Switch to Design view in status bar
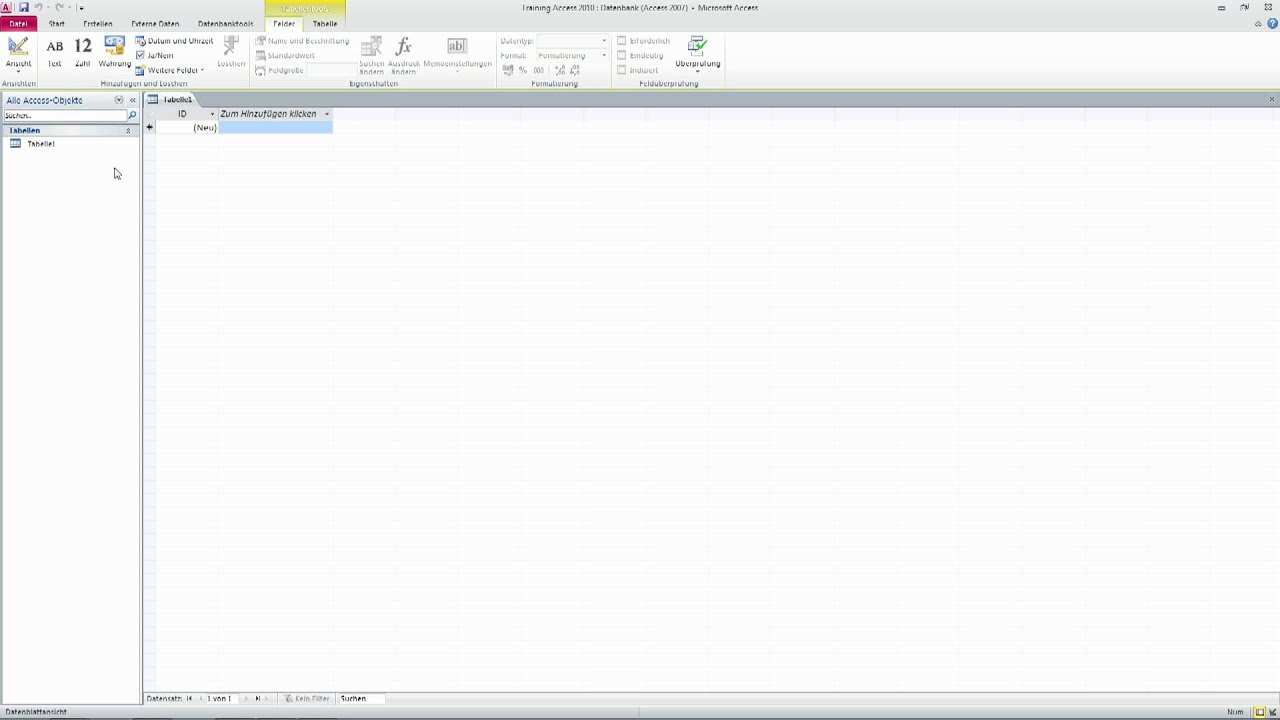This screenshot has width=1280, height=720. tap(1273, 712)
